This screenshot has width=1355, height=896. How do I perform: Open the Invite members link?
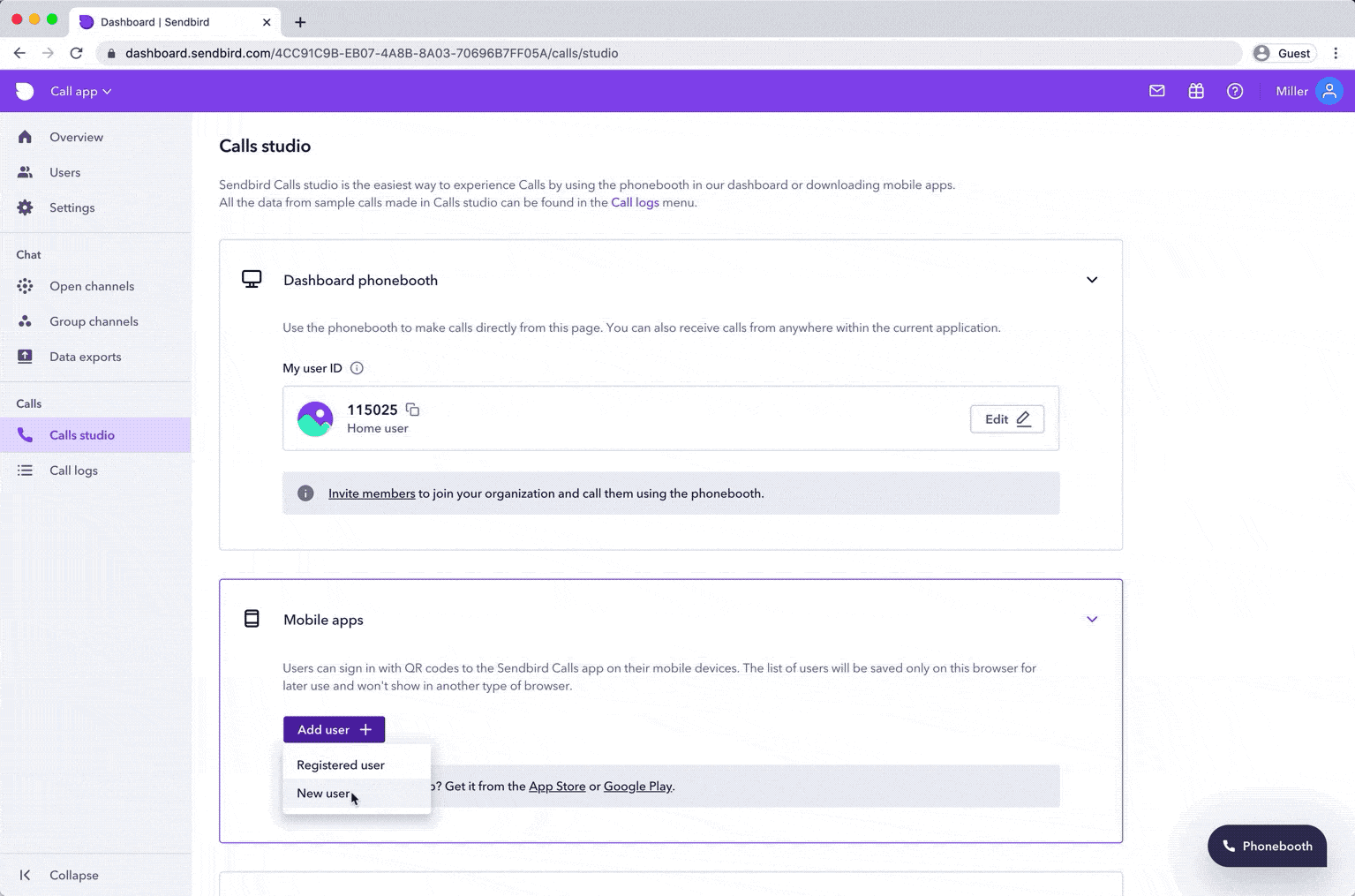coord(372,493)
